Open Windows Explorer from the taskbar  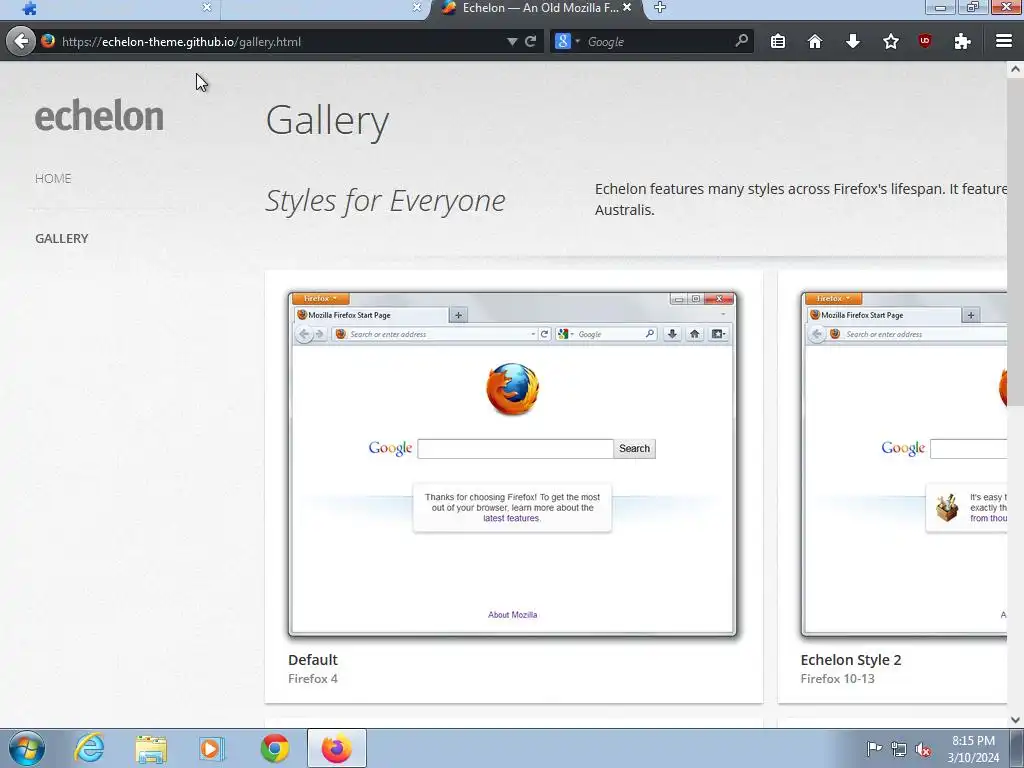tap(151, 748)
